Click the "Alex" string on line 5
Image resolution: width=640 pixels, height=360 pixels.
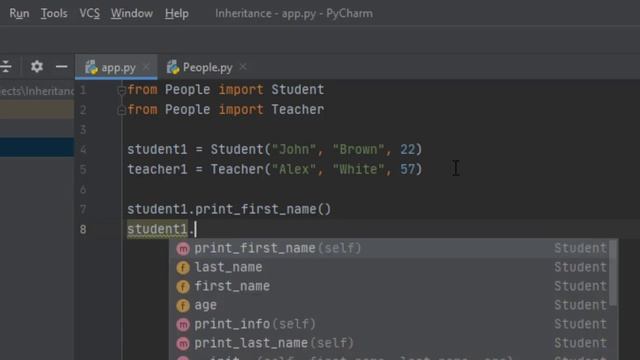[294, 169]
